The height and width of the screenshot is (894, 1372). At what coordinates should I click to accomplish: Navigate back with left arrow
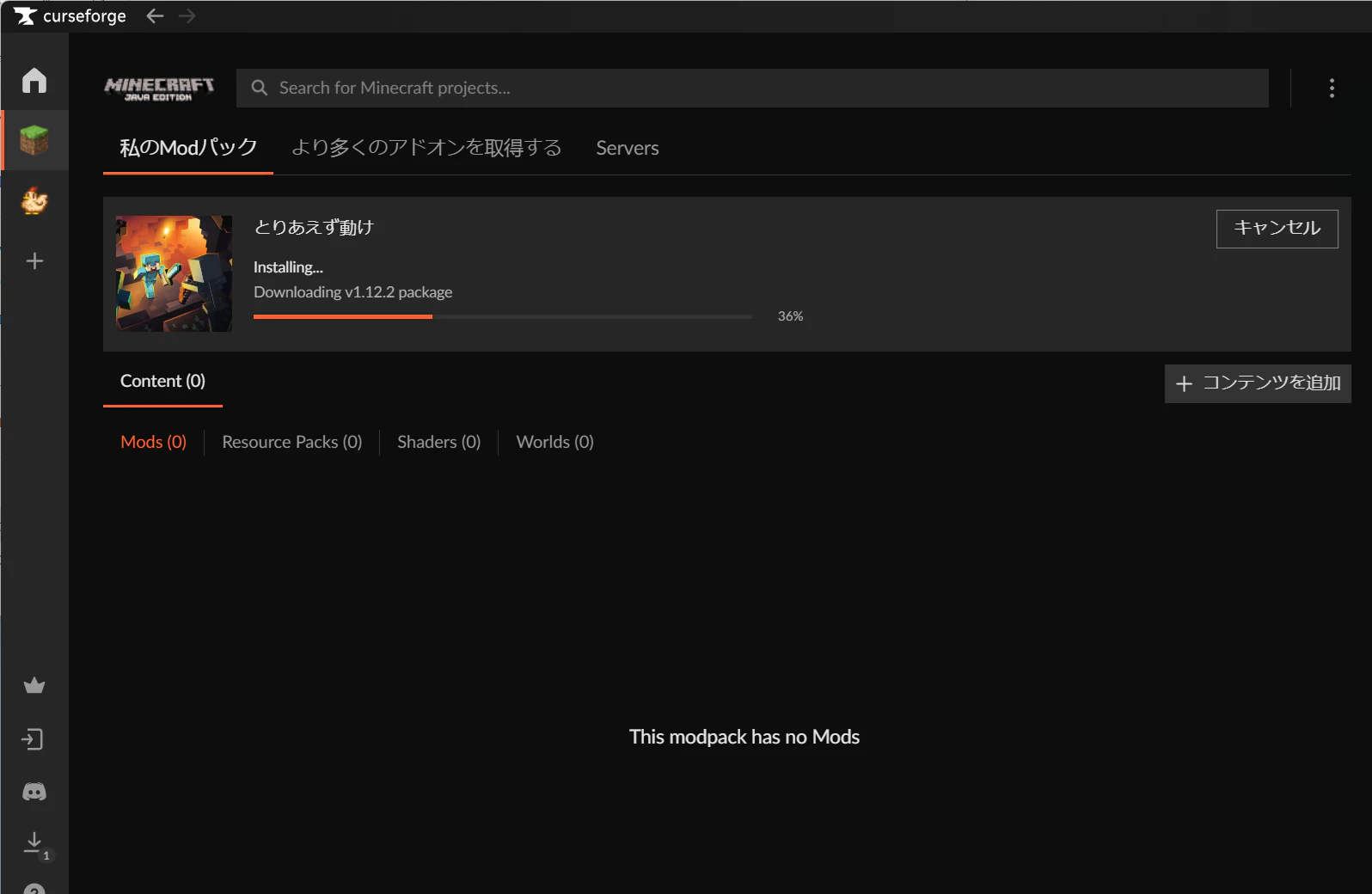155,15
